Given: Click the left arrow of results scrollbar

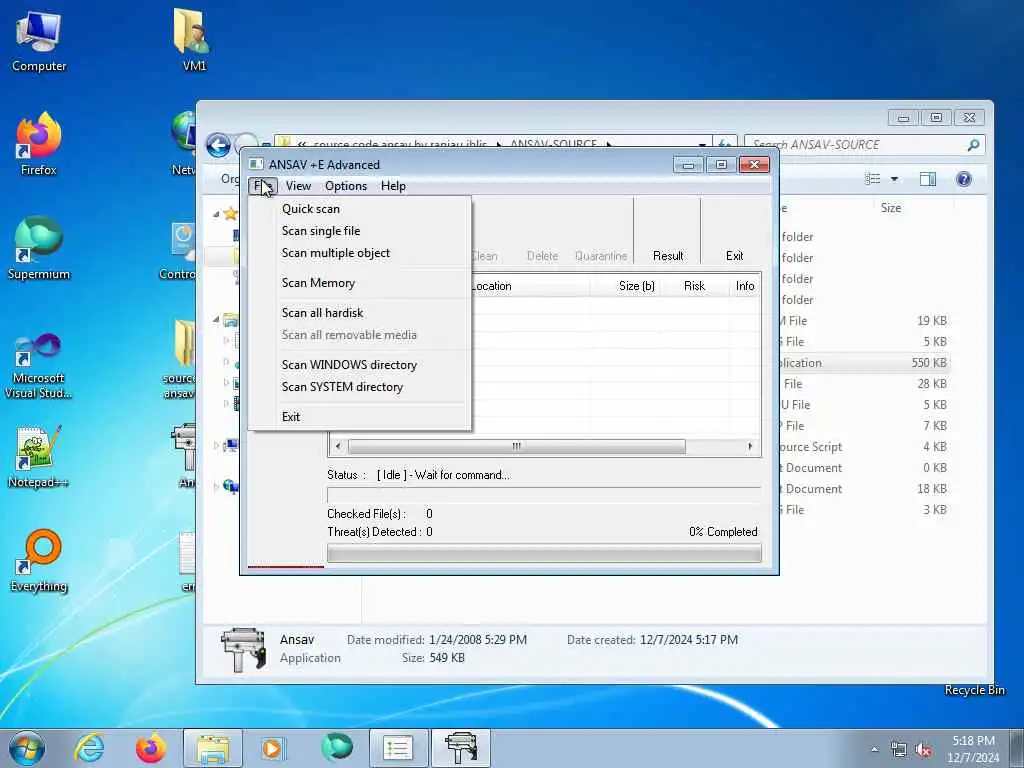Looking at the screenshot, I should (x=338, y=447).
